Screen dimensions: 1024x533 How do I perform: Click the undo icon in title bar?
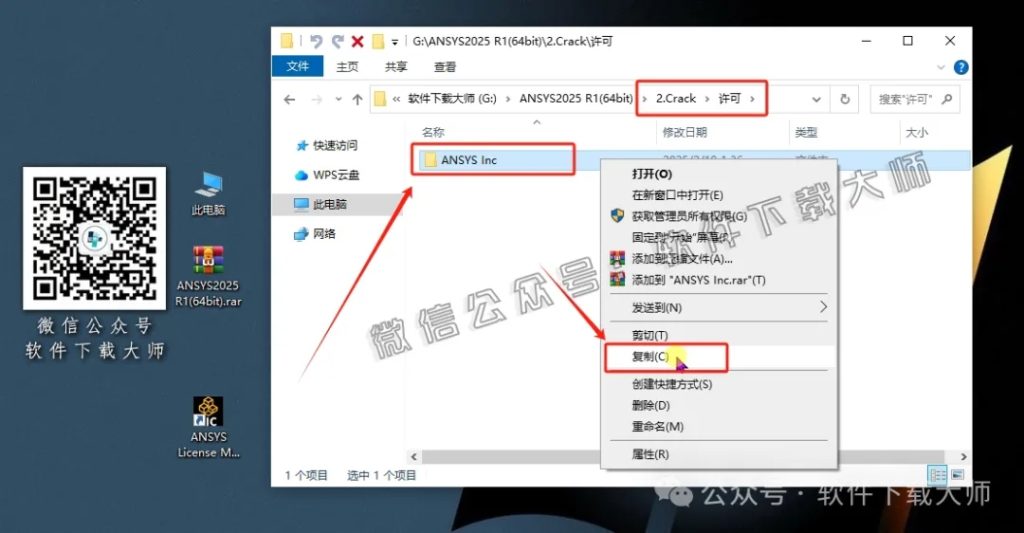tap(316, 41)
